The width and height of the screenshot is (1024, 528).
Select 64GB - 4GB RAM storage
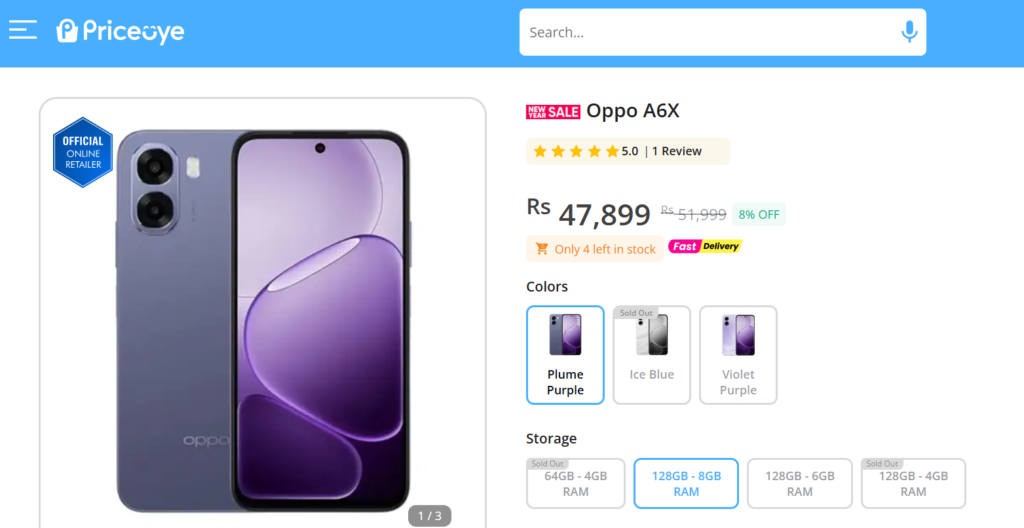pos(576,484)
